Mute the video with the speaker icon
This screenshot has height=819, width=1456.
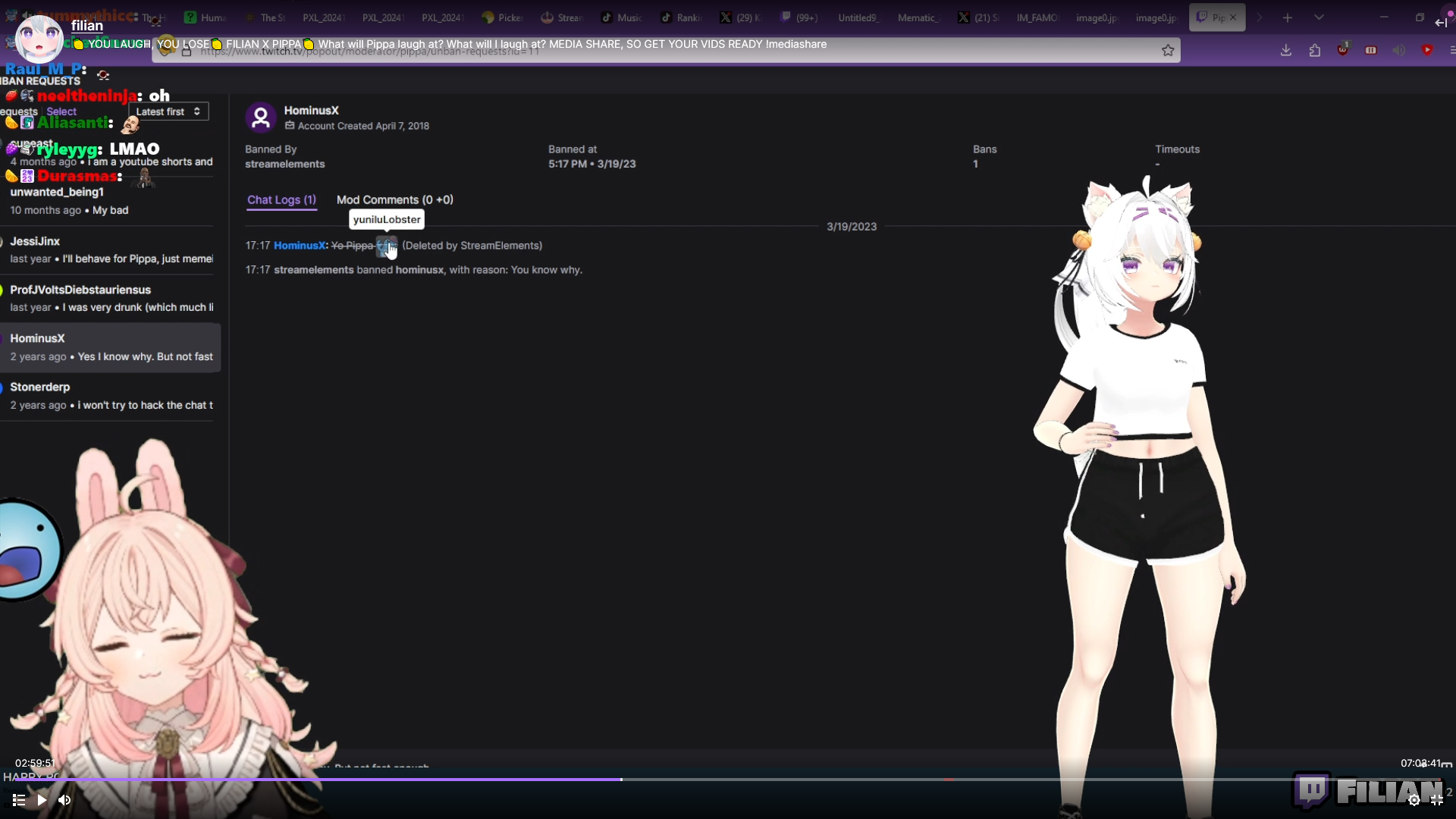(x=64, y=799)
